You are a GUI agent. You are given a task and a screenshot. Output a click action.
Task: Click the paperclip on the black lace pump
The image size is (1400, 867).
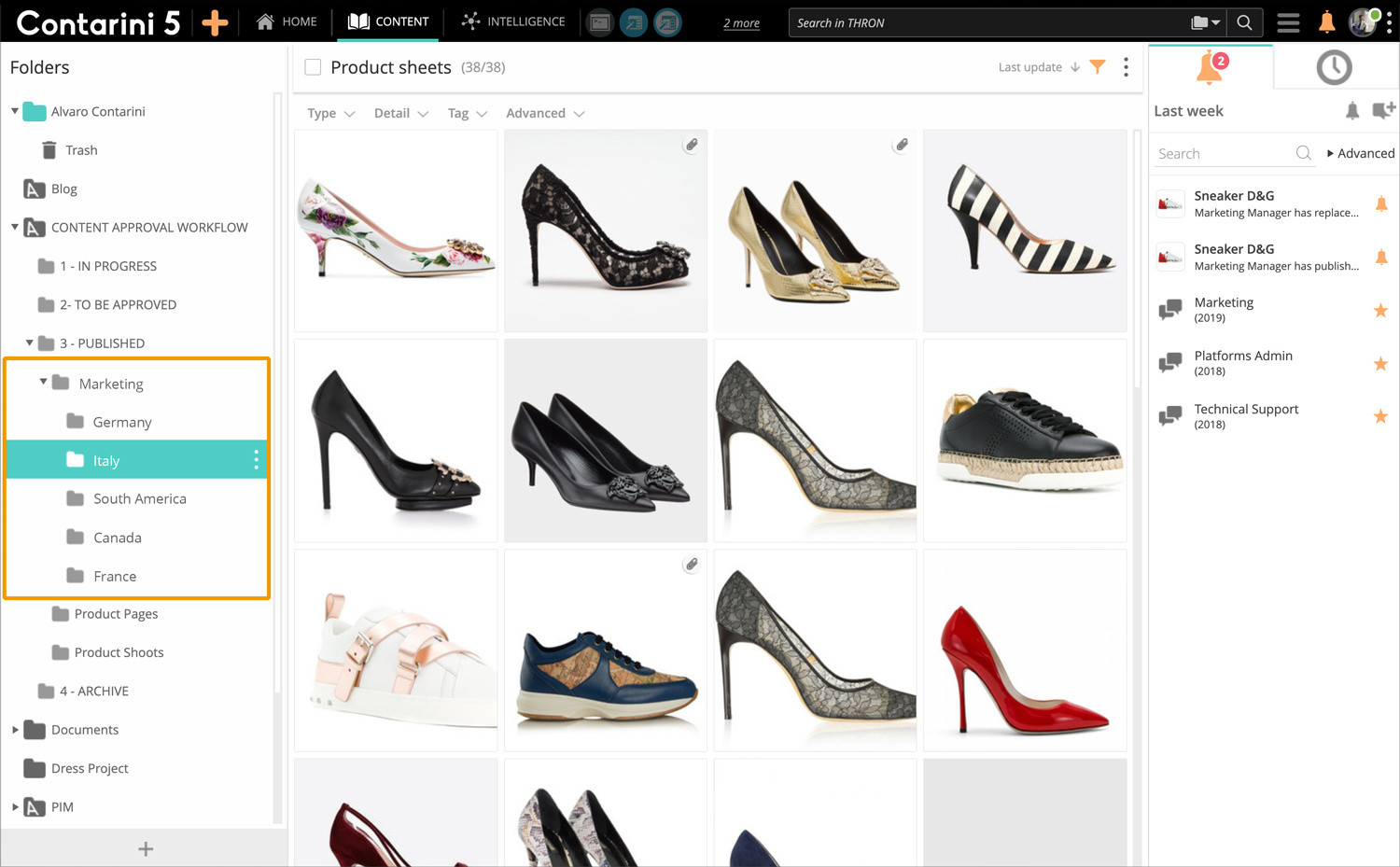(691, 145)
